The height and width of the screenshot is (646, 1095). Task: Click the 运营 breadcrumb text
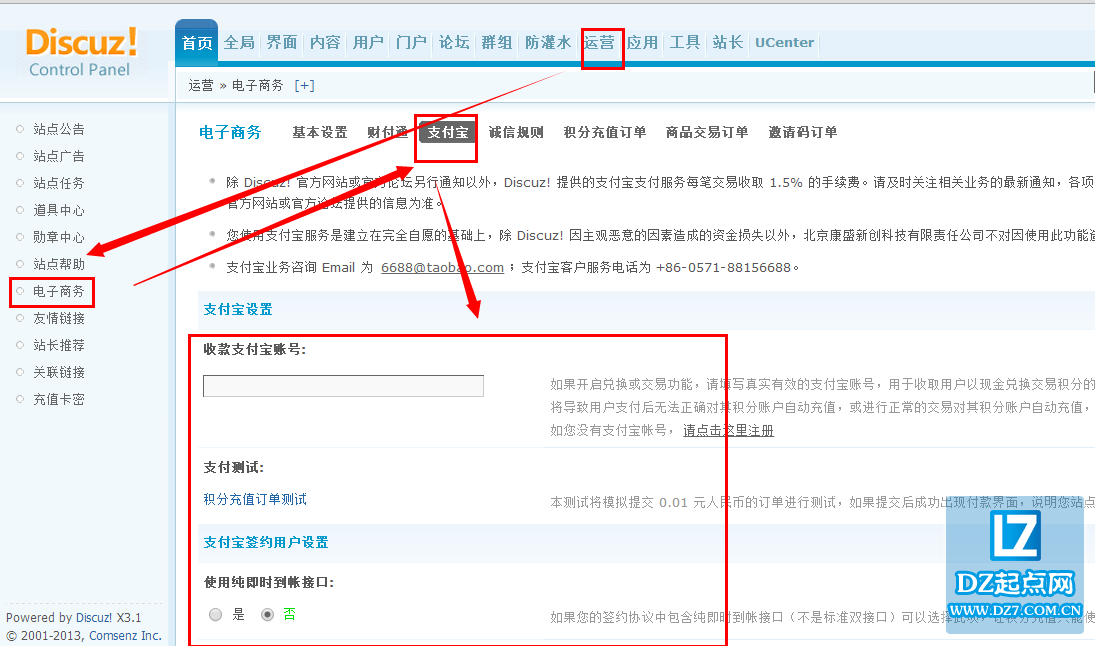tap(201, 85)
